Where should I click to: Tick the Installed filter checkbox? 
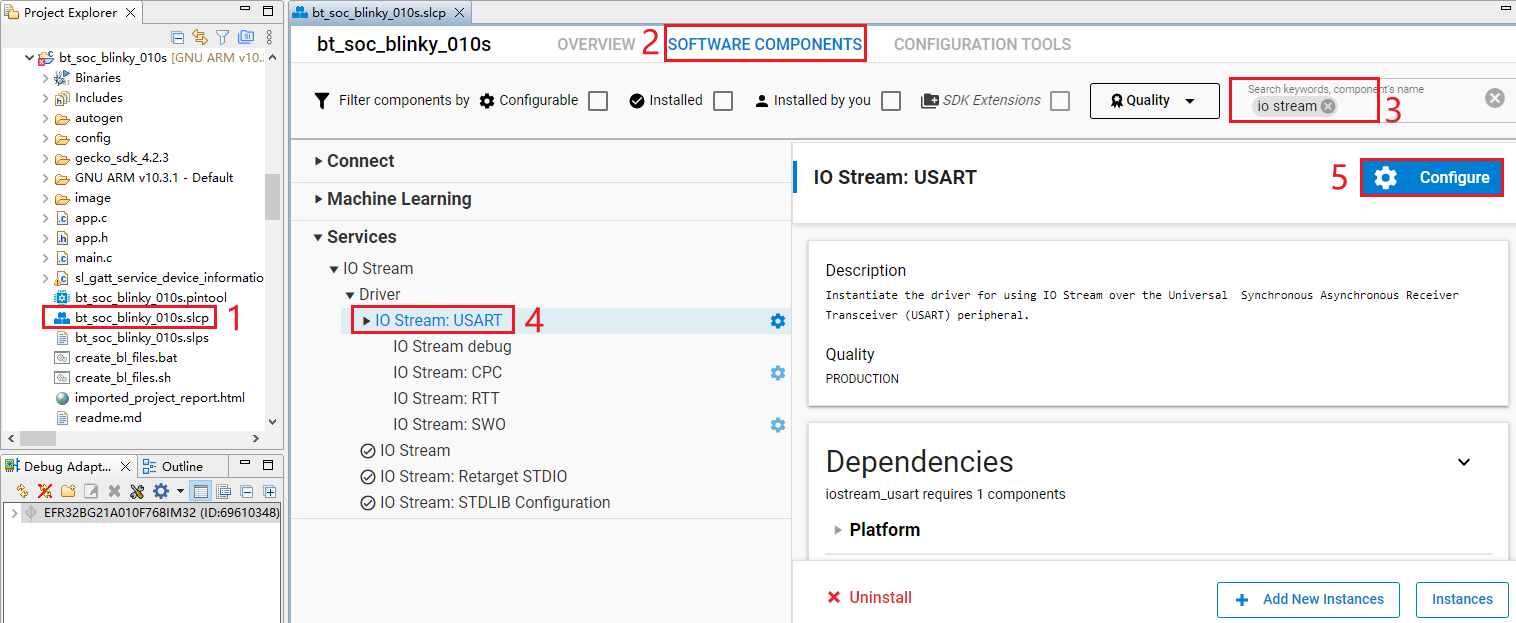pyautogui.click(x=723, y=101)
